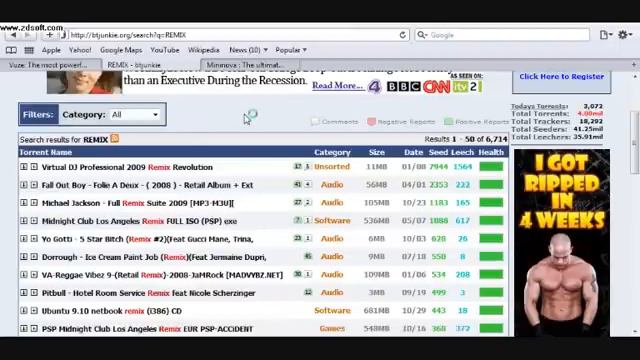Click second plus icon for PSP-ACCiDENT row

34,329
